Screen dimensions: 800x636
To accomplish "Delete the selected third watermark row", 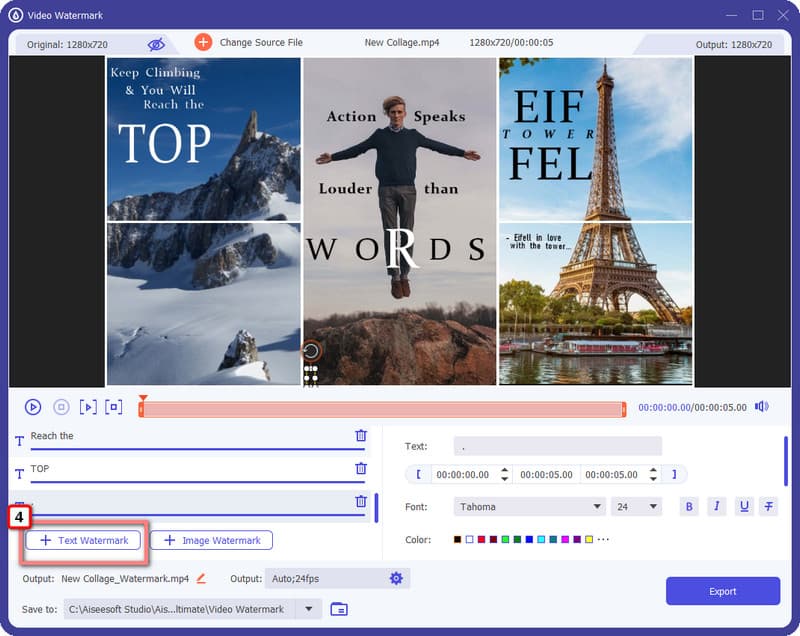I will (x=361, y=501).
